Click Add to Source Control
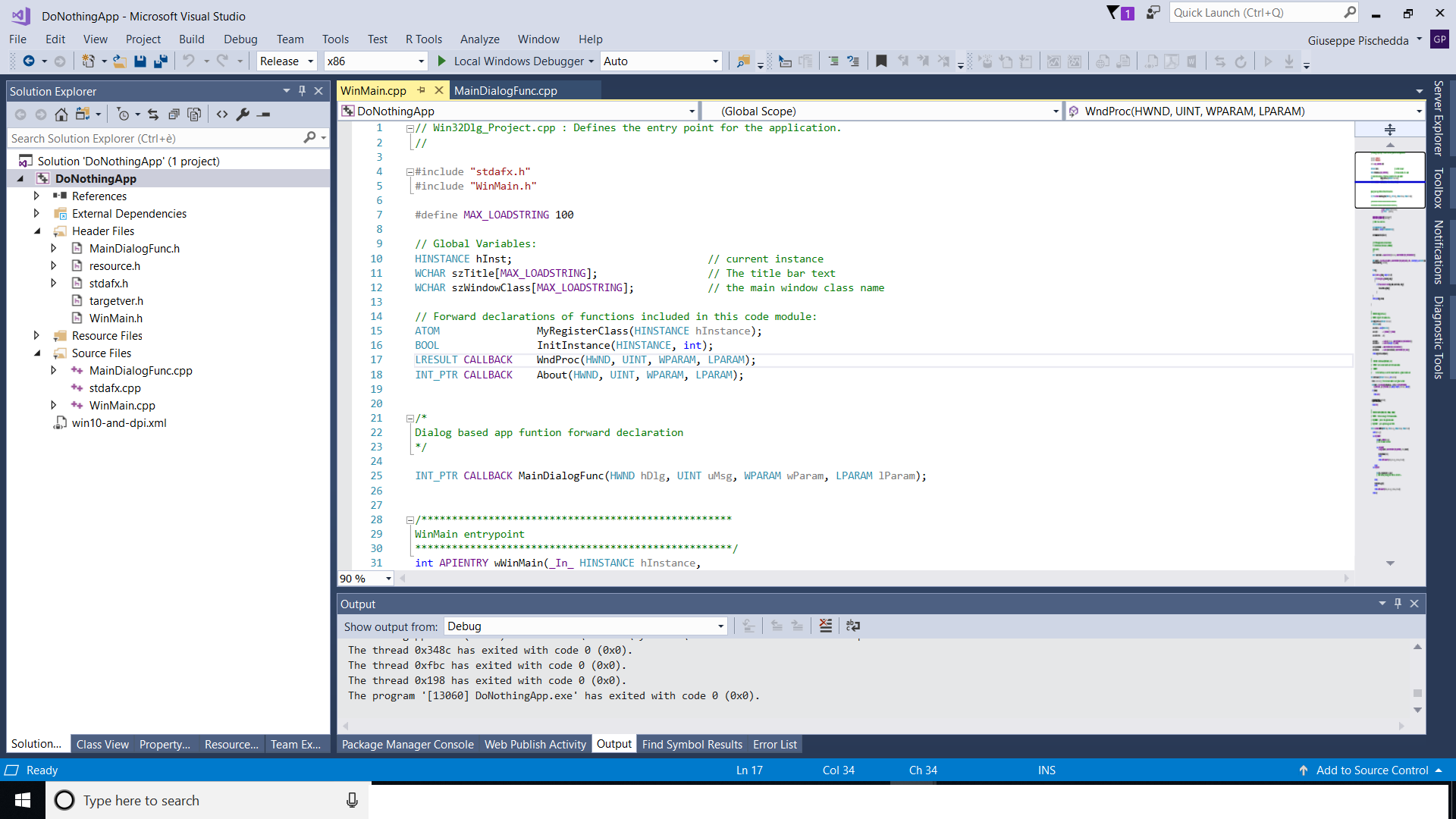 1371,770
